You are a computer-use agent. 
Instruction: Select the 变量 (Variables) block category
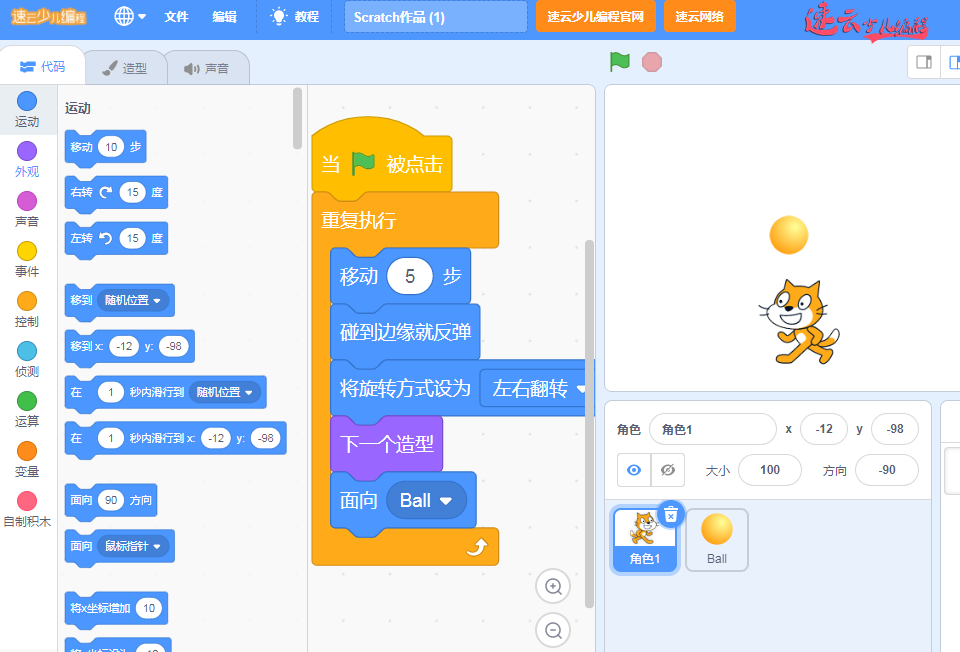point(25,455)
